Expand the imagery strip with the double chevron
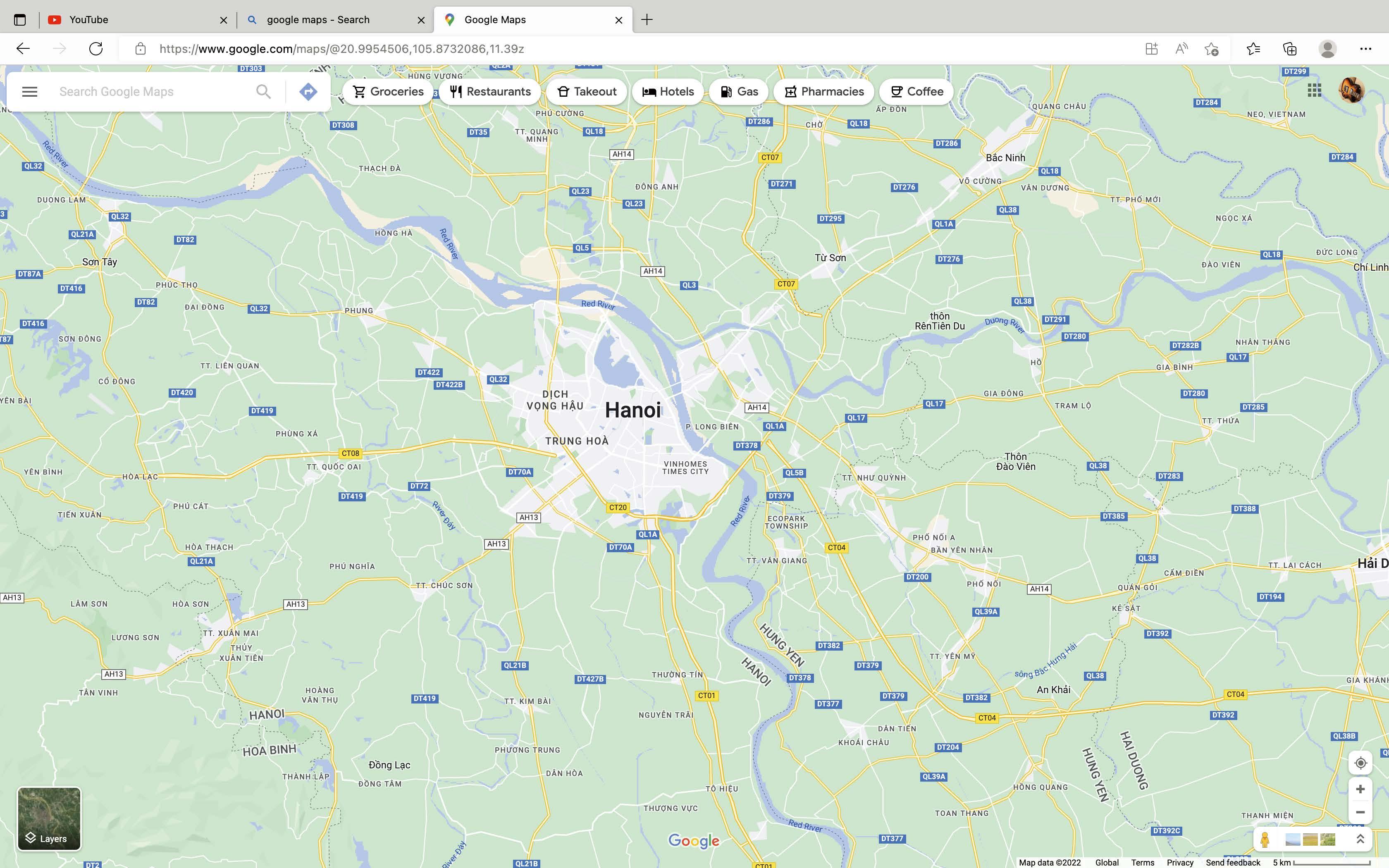 tap(1360, 839)
